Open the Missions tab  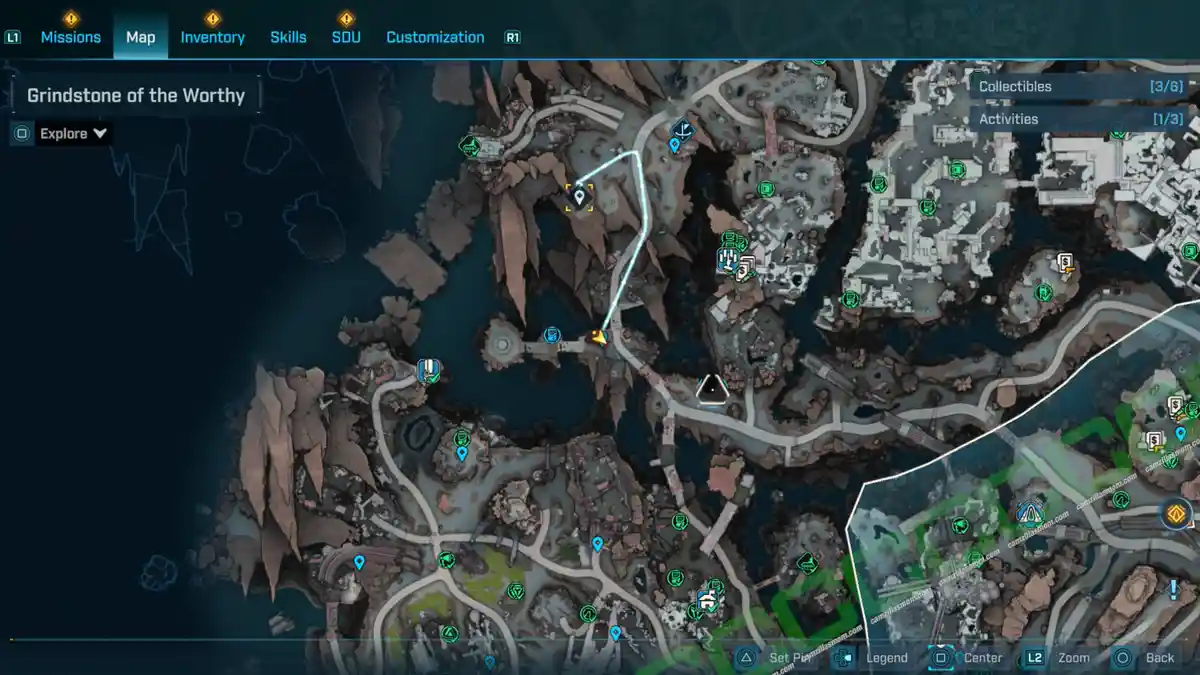[70, 37]
